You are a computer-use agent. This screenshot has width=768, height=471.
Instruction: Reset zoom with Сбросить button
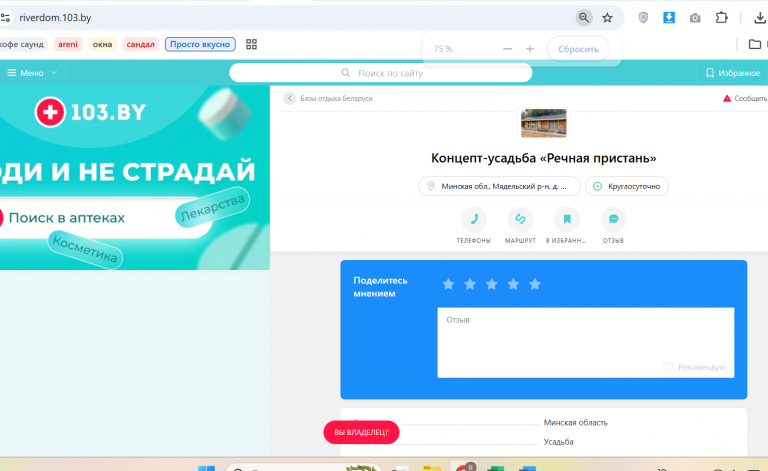coord(578,49)
